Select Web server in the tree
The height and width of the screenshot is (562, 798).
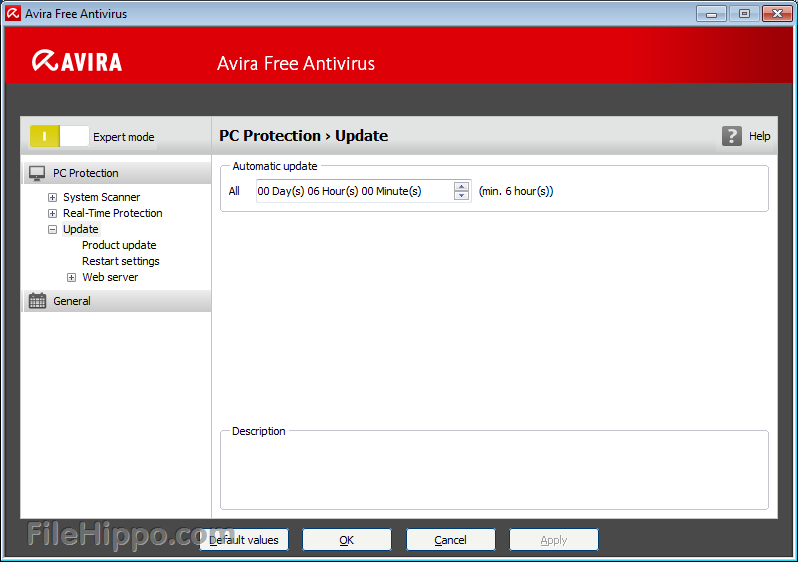[x=110, y=277]
